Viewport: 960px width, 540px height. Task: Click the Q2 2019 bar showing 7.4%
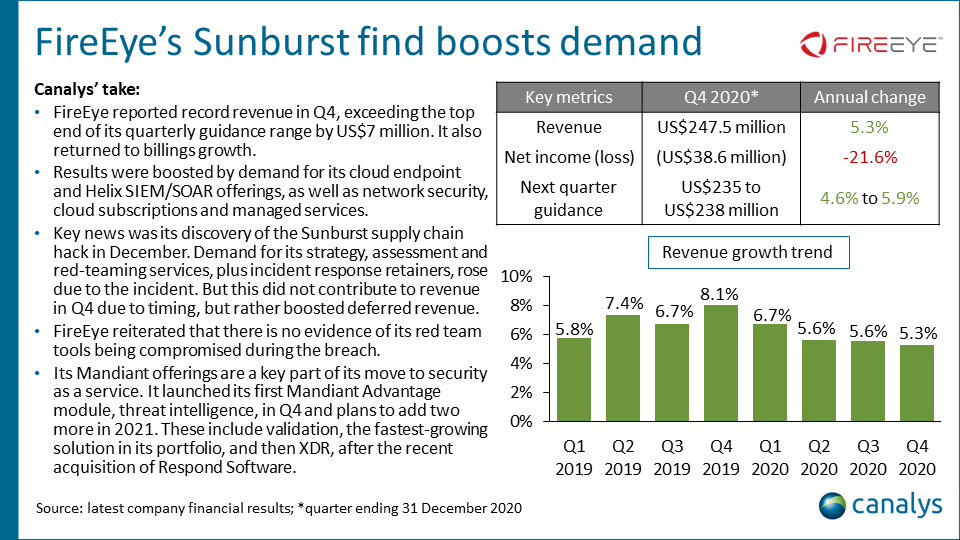click(x=623, y=368)
